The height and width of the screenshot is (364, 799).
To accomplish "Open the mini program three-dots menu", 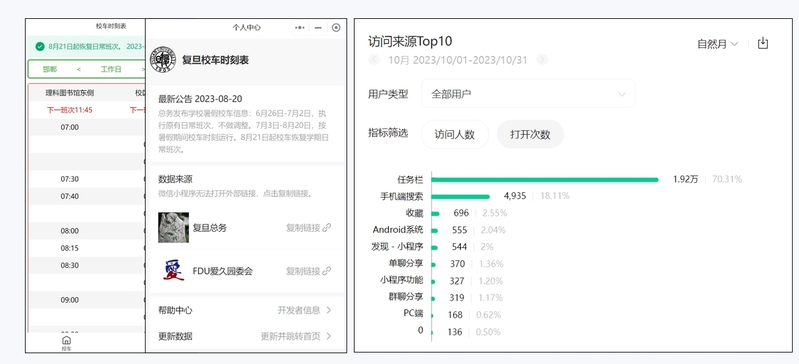I will coord(300,28).
